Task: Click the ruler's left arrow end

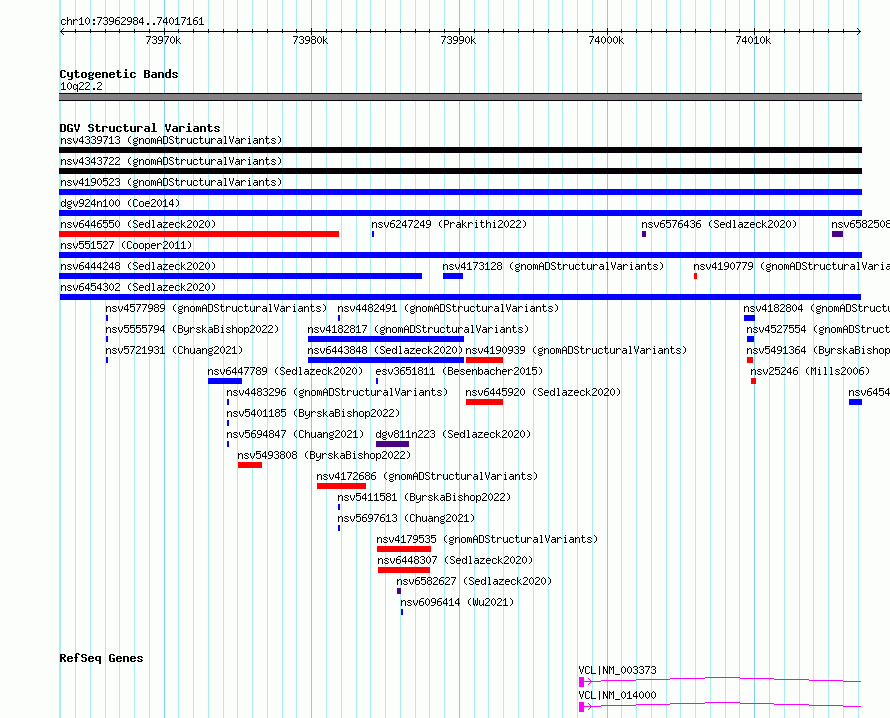Action: tap(62, 31)
